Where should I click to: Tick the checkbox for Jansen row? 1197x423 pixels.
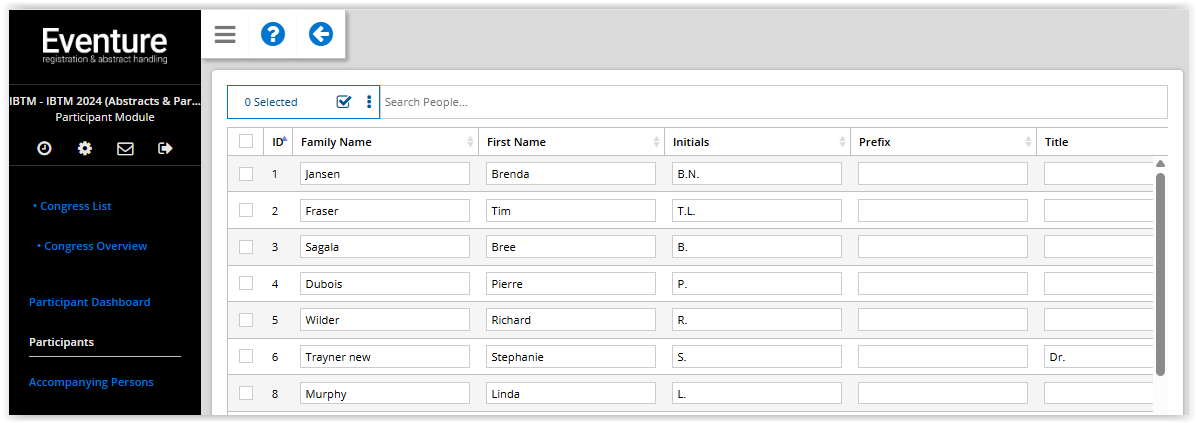(x=246, y=174)
